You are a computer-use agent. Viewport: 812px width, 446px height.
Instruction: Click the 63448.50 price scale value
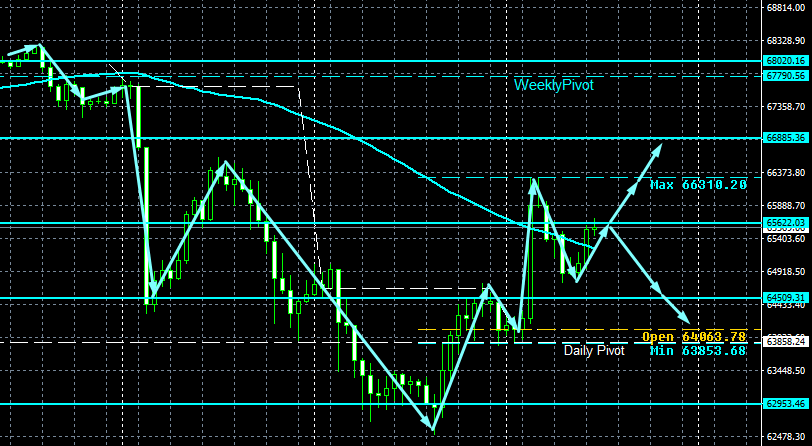(x=786, y=370)
